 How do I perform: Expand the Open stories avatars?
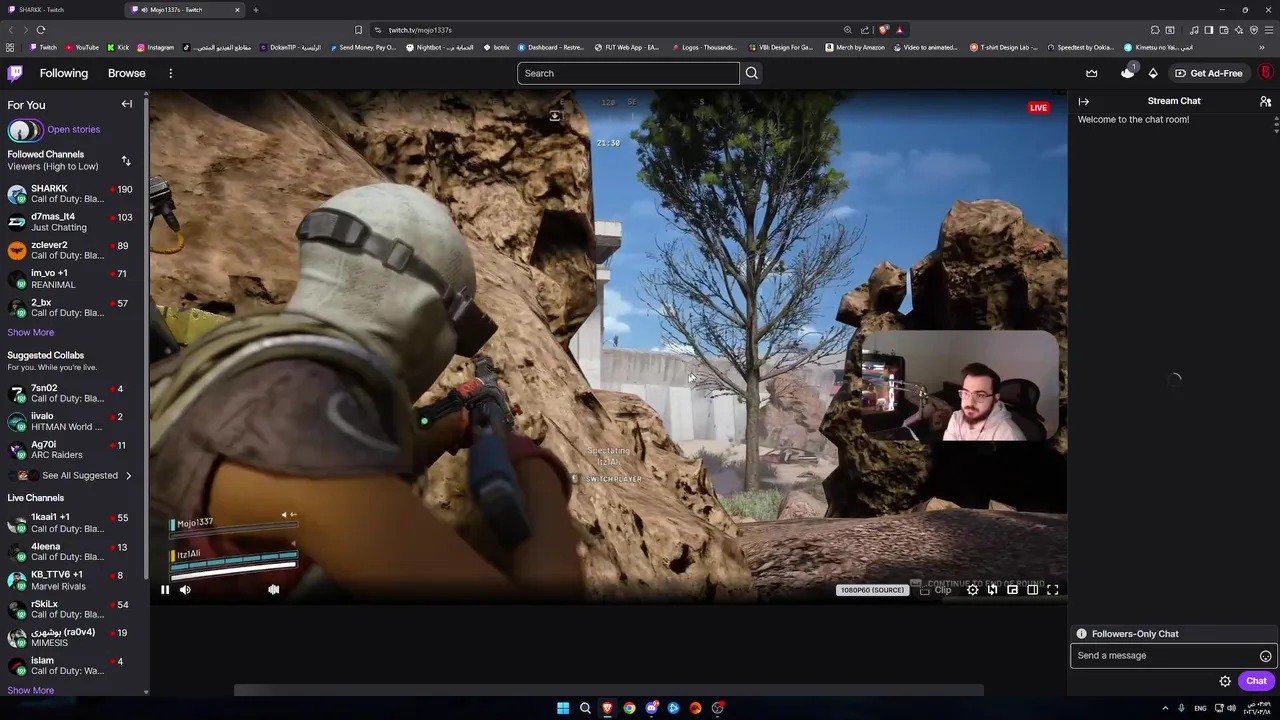coord(25,130)
